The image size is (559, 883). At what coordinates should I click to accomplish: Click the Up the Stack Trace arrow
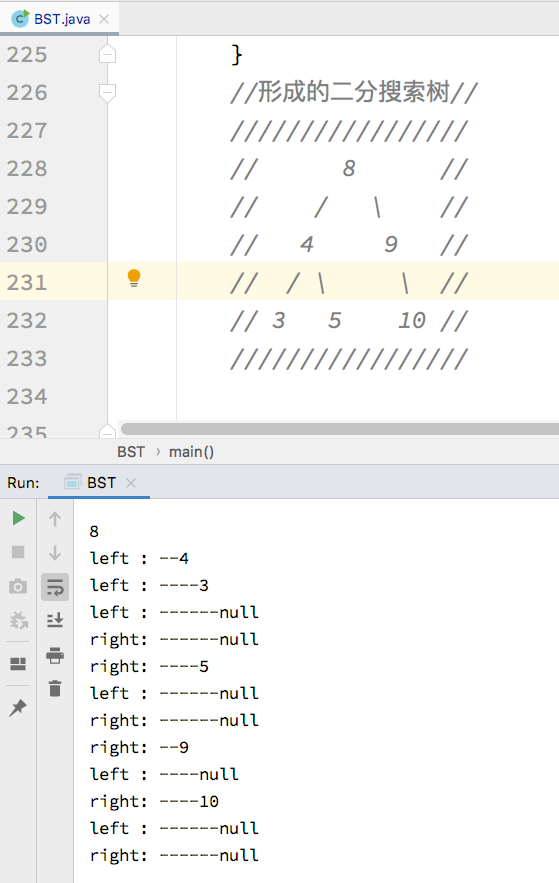(55, 519)
